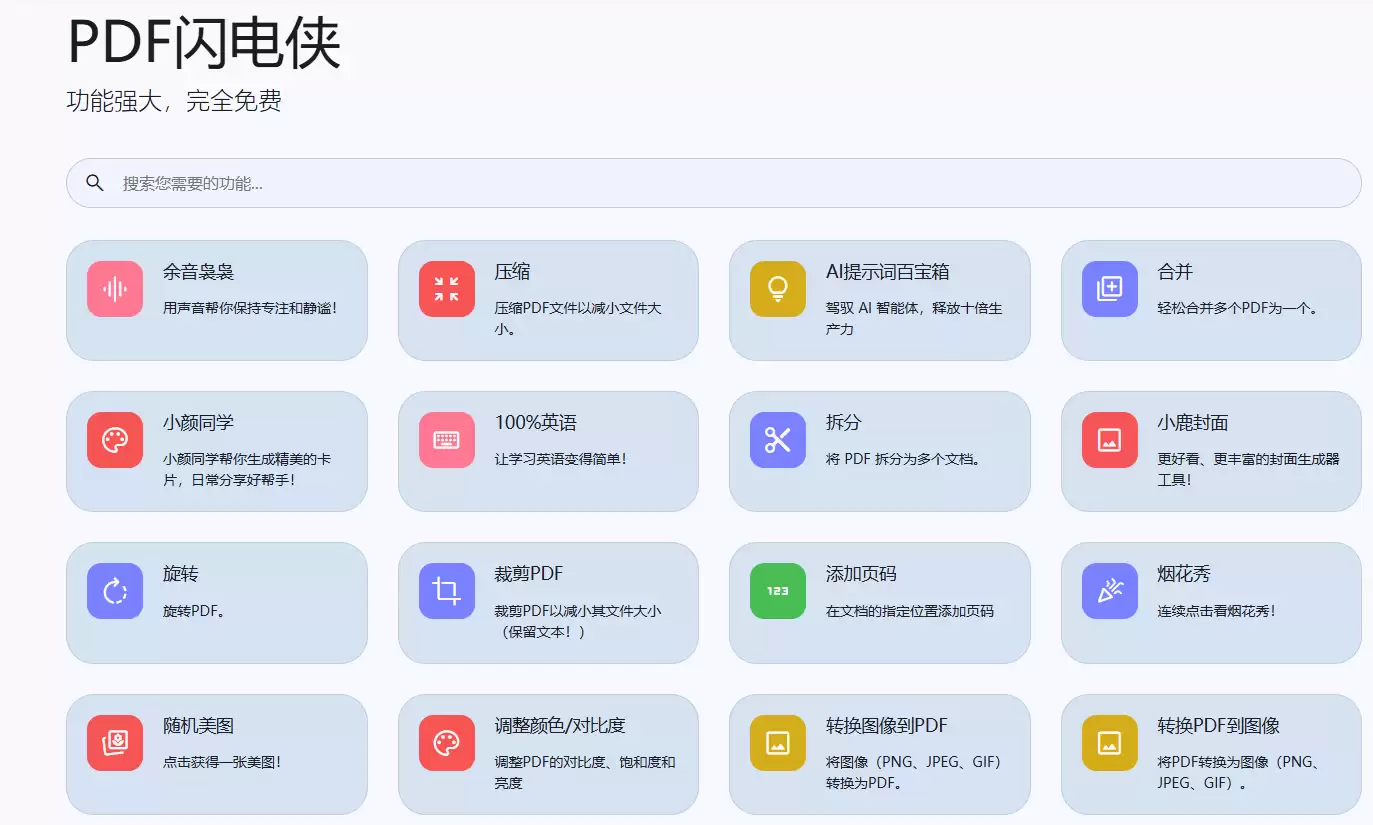
Task: Click description 将PDF转换为图像（PNG、JPEG、GIF）。
Action: point(1240,772)
